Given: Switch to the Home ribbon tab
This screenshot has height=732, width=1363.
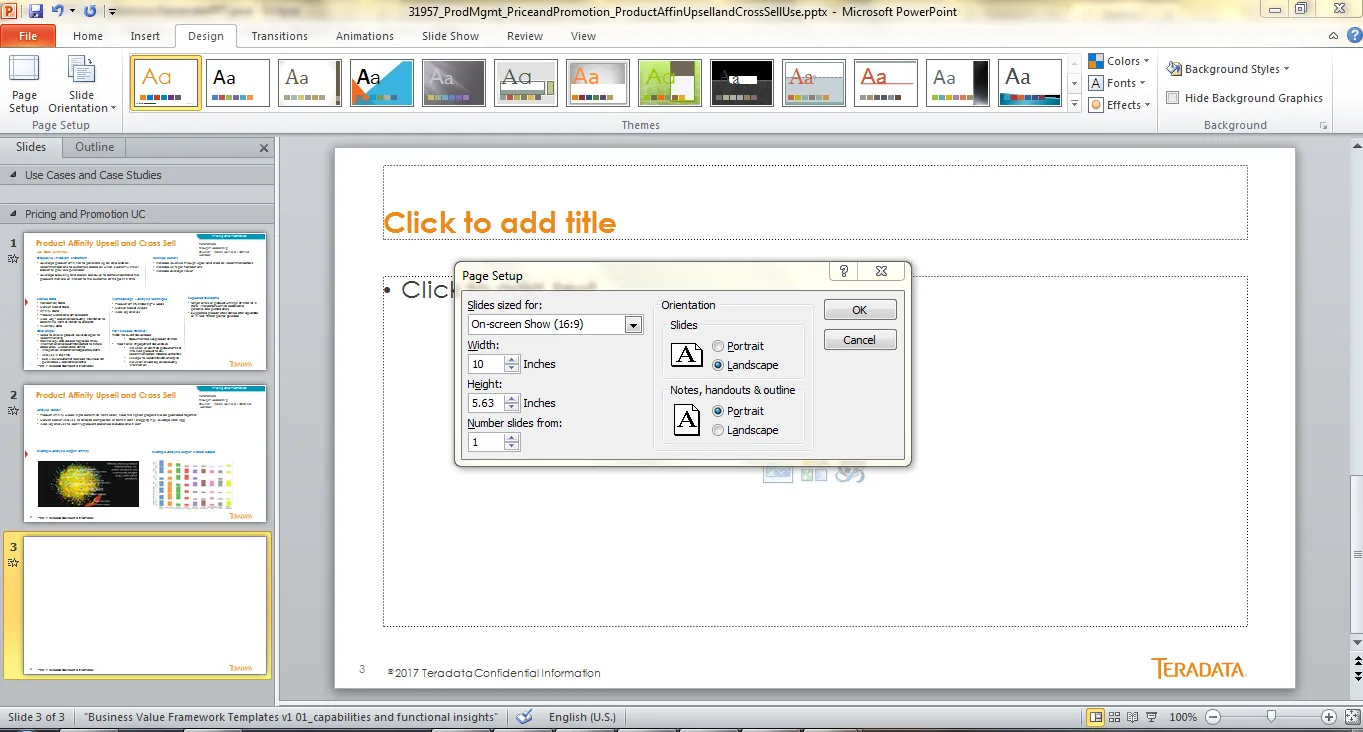Looking at the screenshot, I should (x=88, y=36).
